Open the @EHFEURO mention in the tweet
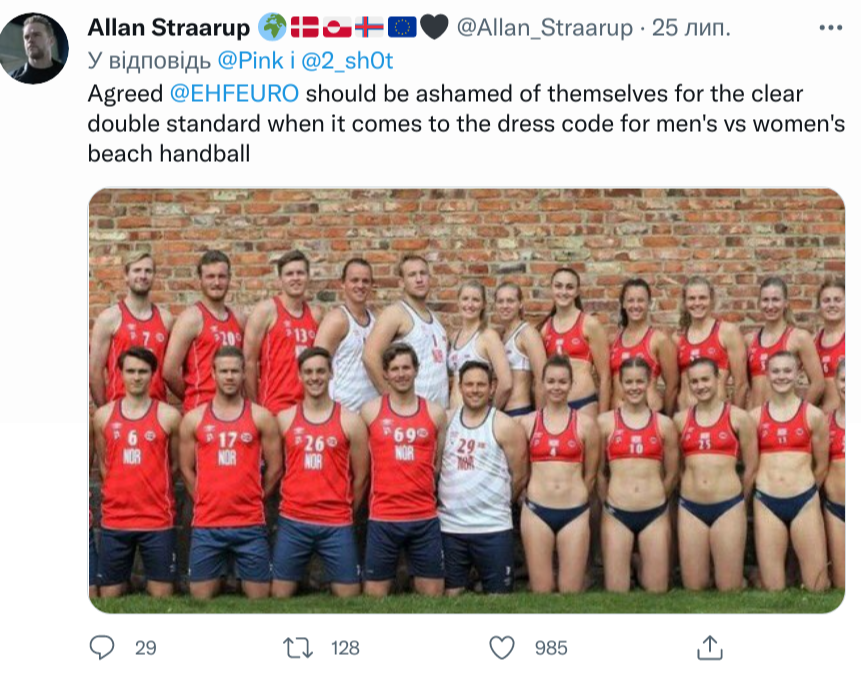Image resolution: width=861 pixels, height=676 pixels. (231, 95)
